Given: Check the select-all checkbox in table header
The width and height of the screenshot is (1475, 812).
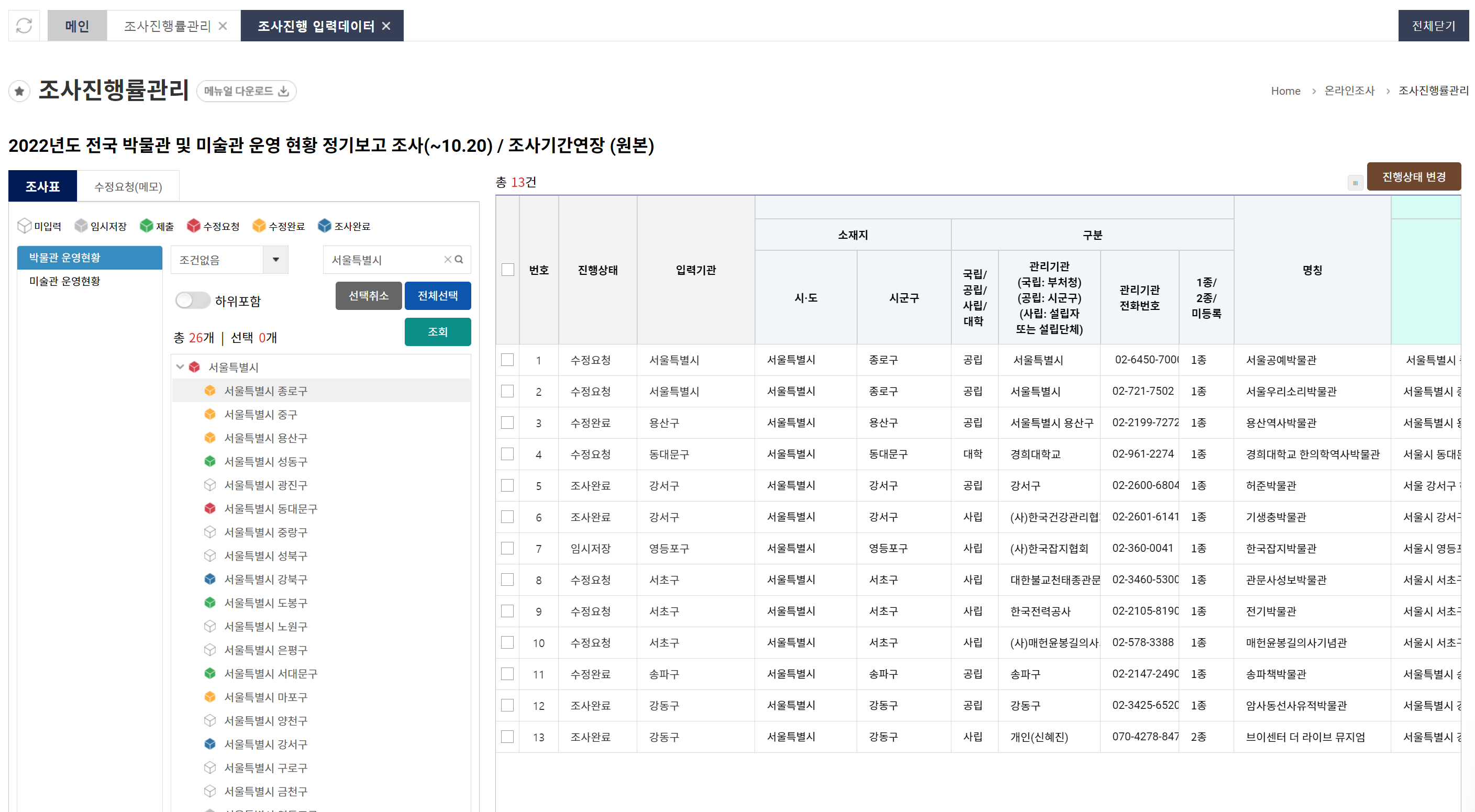Looking at the screenshot, I should pyautogui.click(x=508, y=270).
